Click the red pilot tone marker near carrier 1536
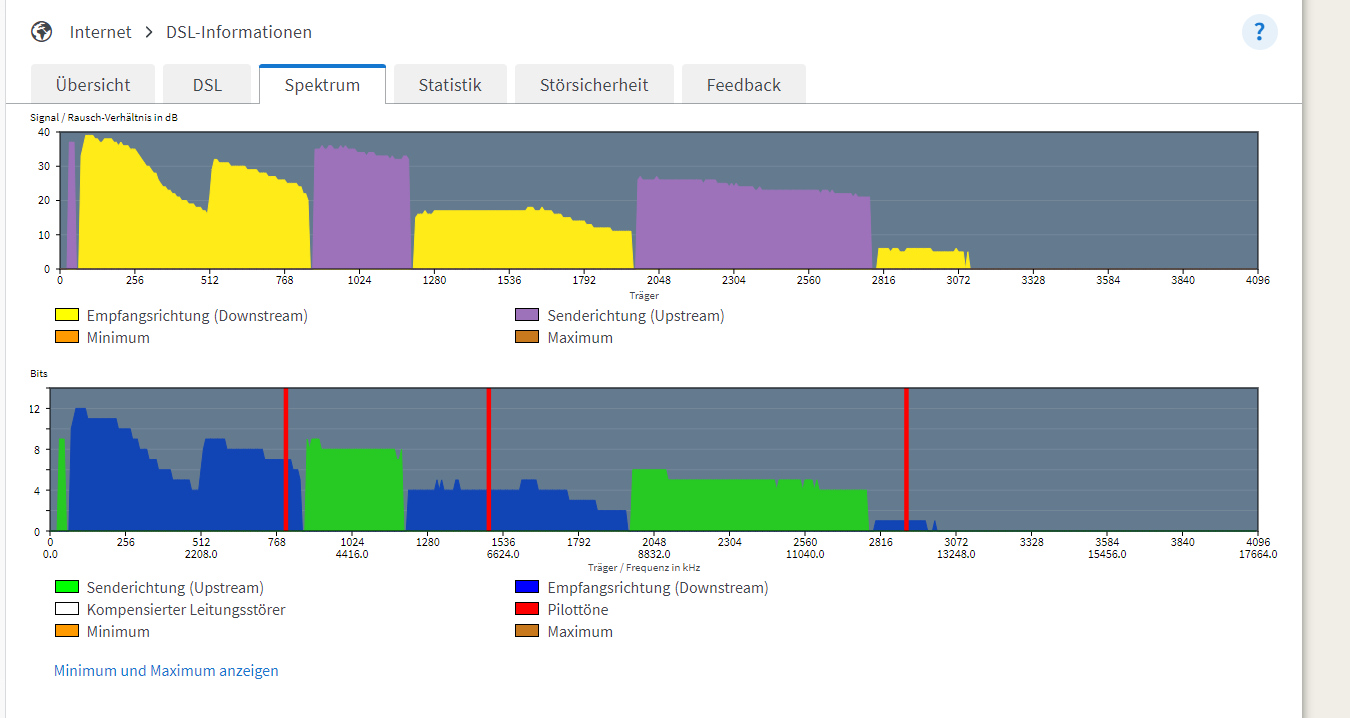Screen dimensions: 1350x718 (488, 459)
